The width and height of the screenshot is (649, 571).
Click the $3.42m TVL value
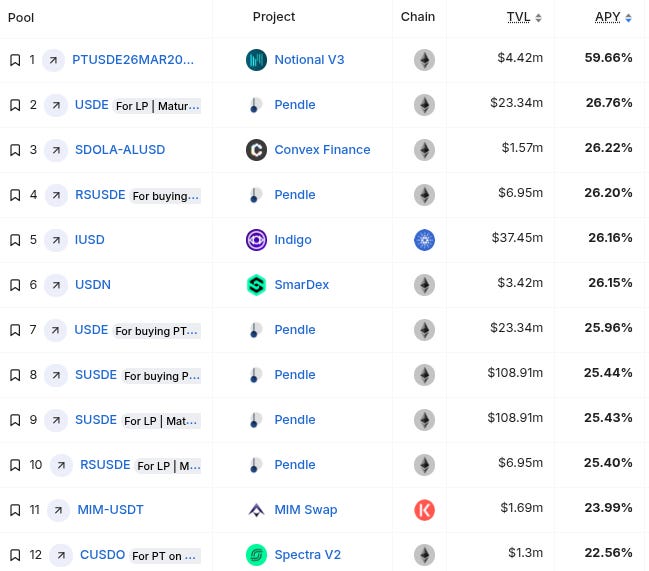(x=520, y=283)
